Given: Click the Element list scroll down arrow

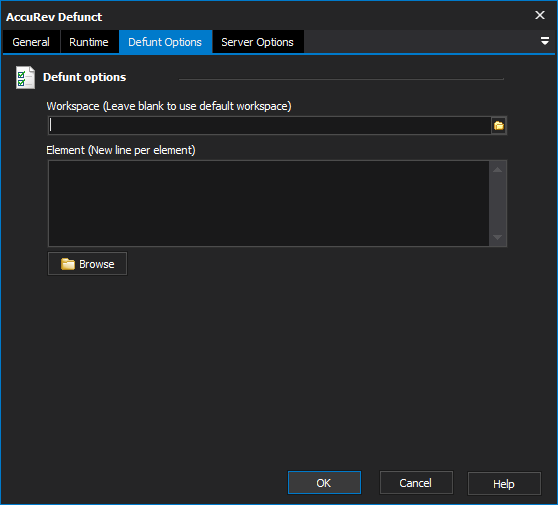Looking at the screenshot, I should click(498, 237).
